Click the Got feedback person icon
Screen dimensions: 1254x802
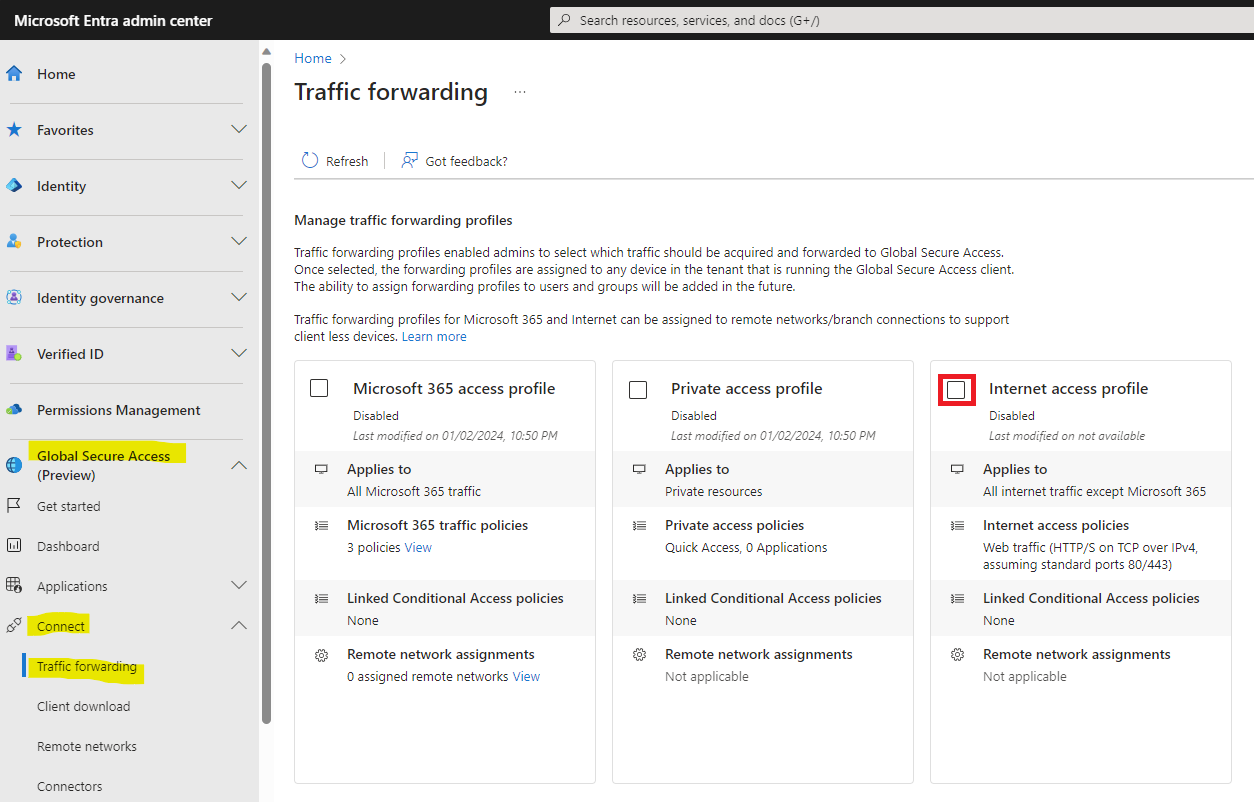tap(409, 160)
